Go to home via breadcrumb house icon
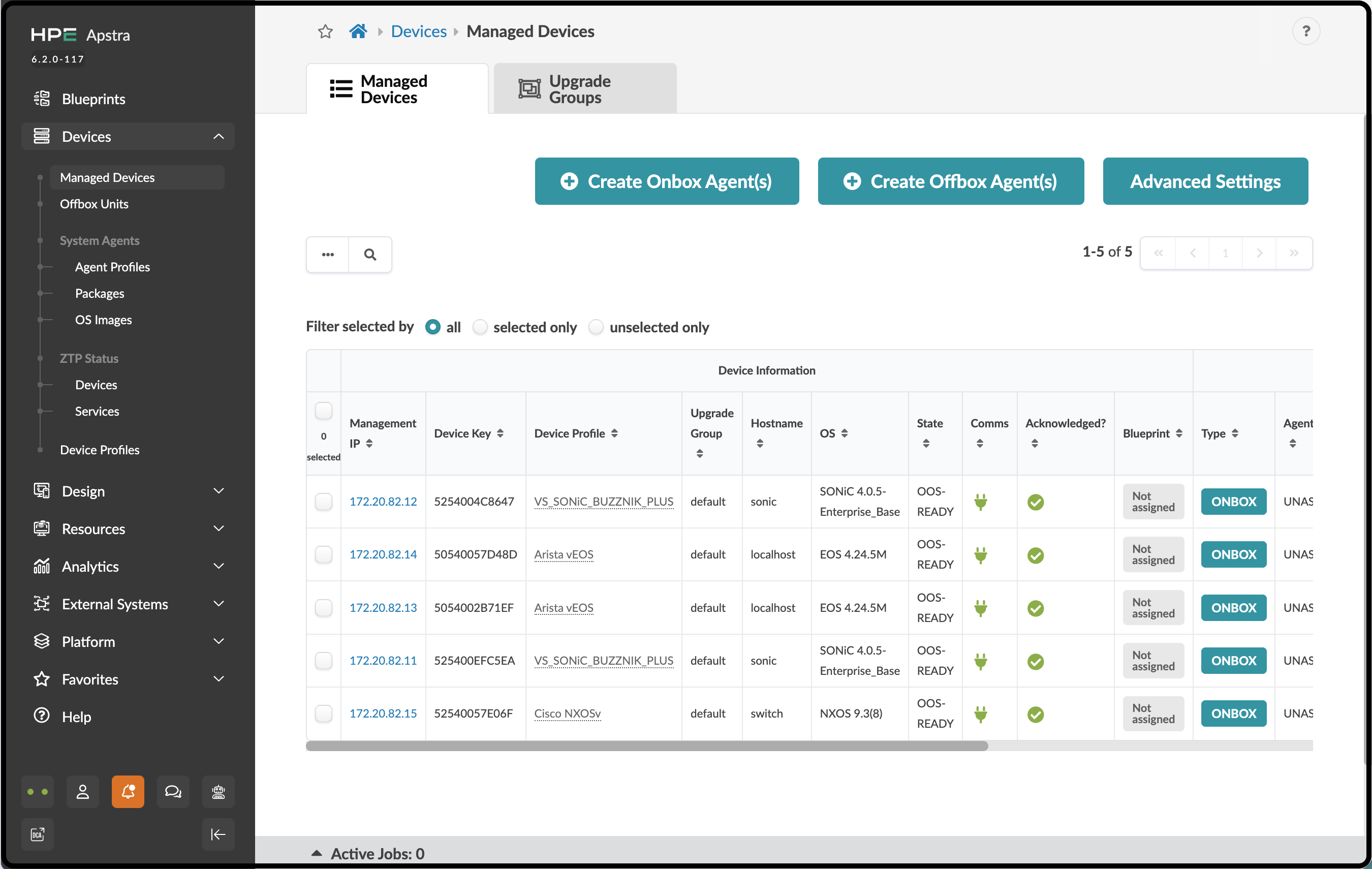Viewport: 1372px width, 869px height. click(358, 32)
